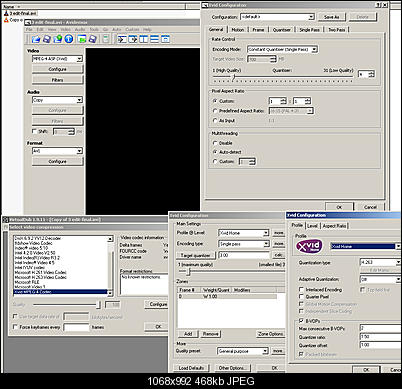Click the Separate window view icon
Viewport: 402px width, 389px height.
point(165,39)
